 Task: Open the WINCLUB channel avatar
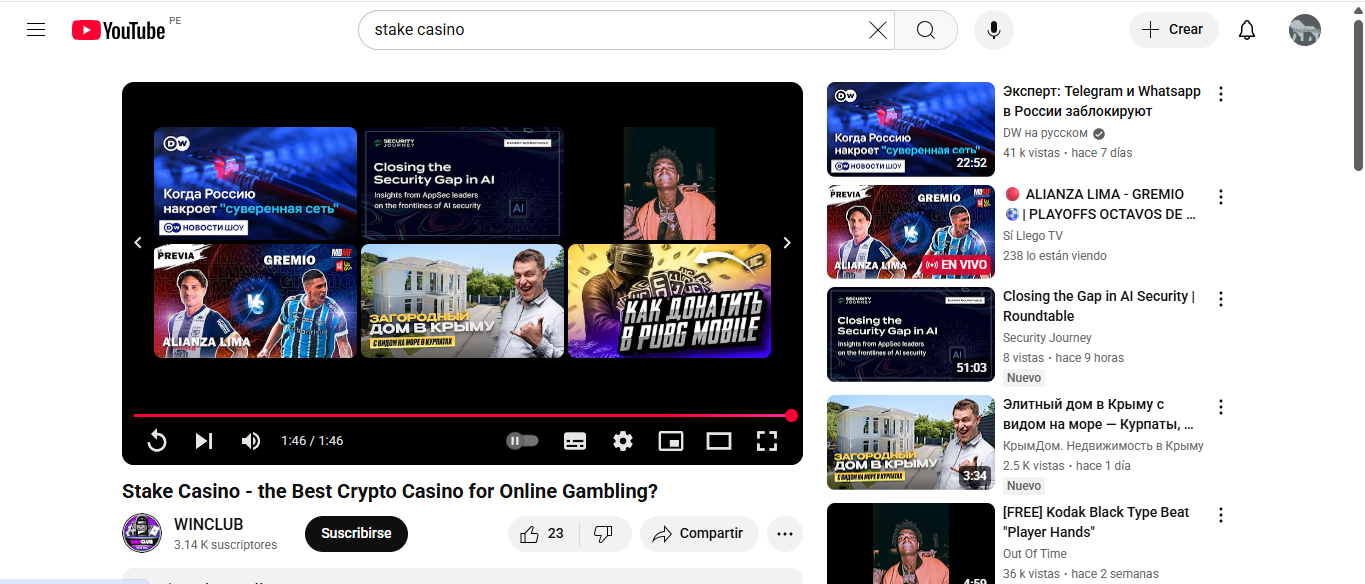[x=142, y=533]
